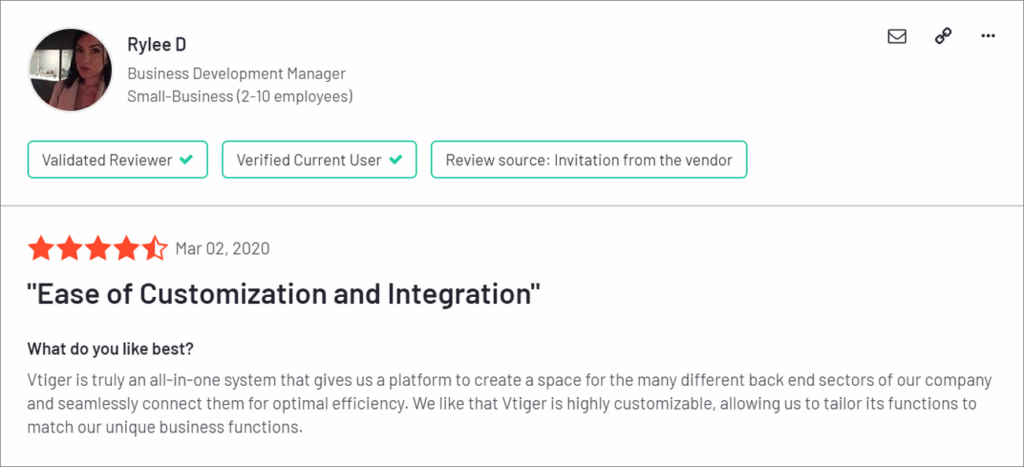Open the three-dot more options menu
1024x467 pixels.
988,36
